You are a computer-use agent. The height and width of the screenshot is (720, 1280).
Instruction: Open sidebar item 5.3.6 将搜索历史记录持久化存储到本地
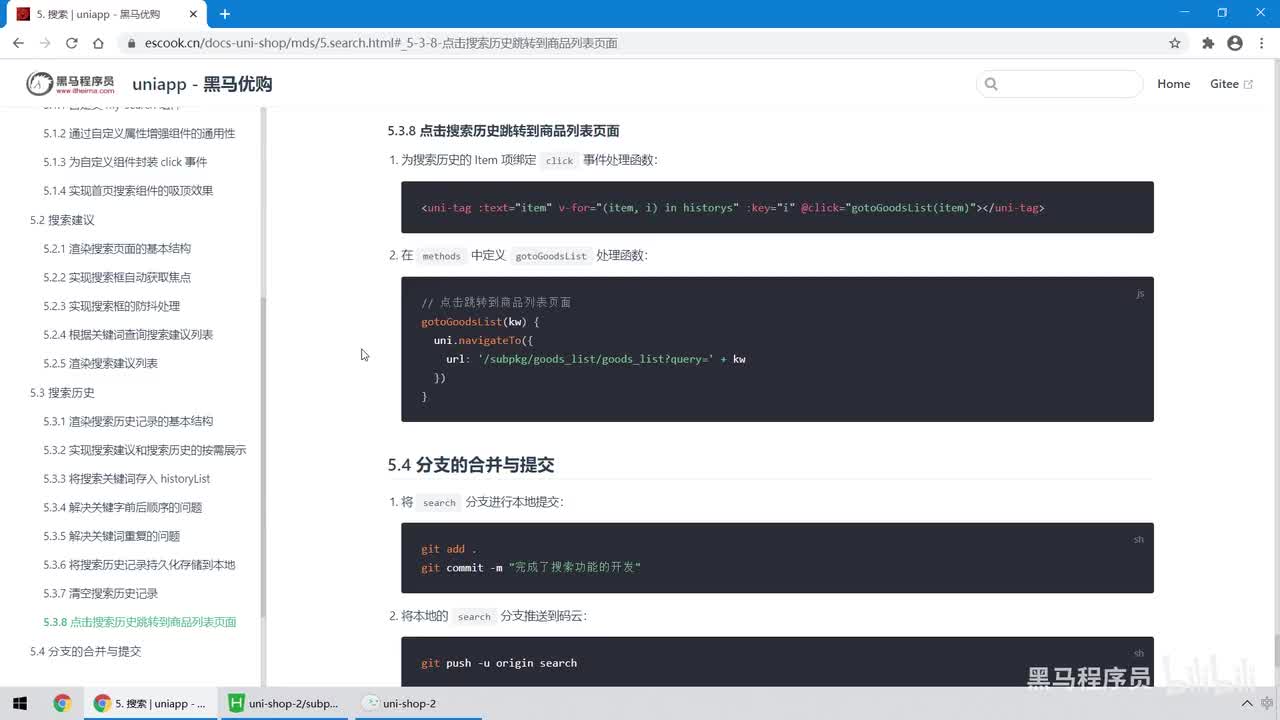(x=139, y=565)
